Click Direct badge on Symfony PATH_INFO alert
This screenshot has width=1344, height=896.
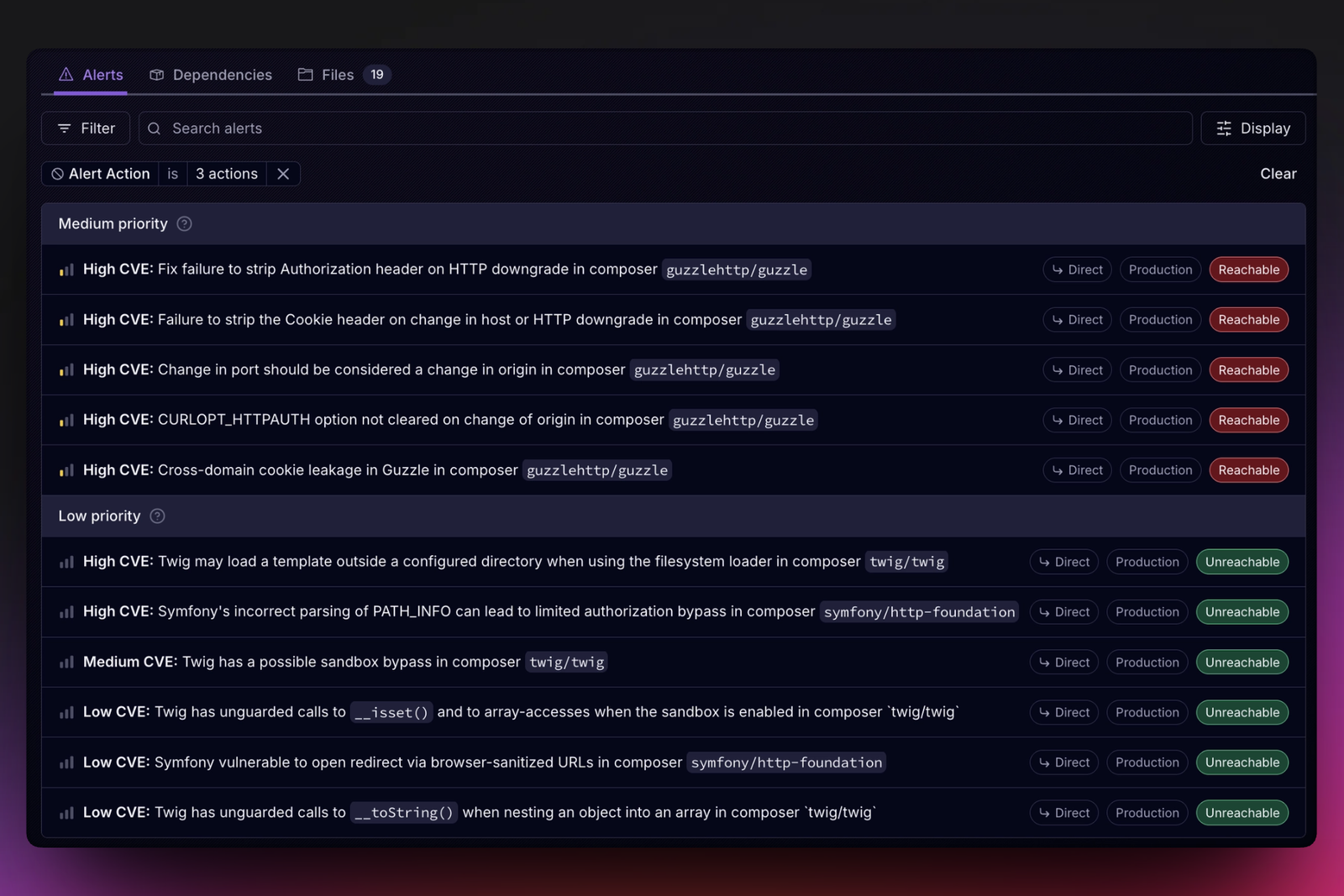(1063, 612)
